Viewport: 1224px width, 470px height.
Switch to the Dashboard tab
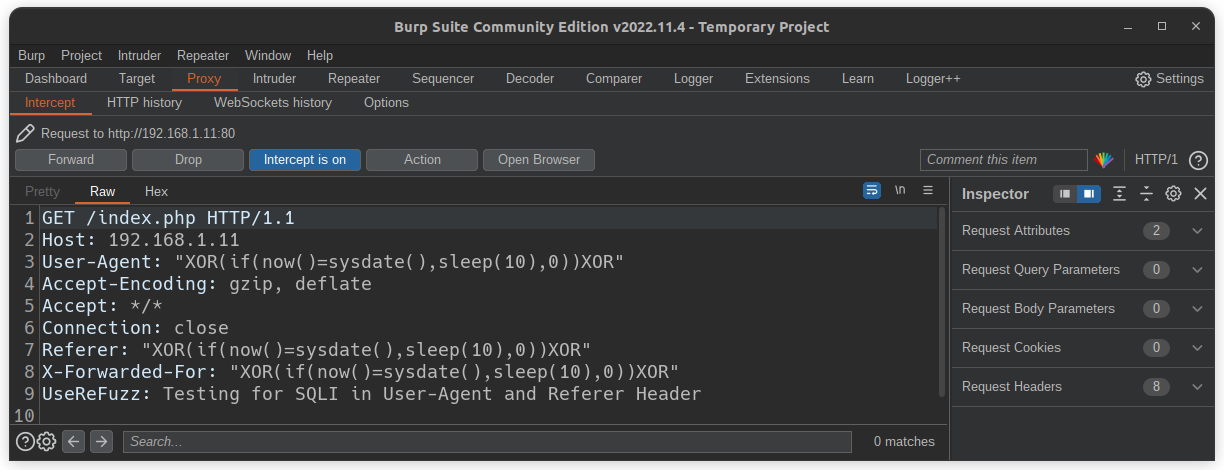56,79
